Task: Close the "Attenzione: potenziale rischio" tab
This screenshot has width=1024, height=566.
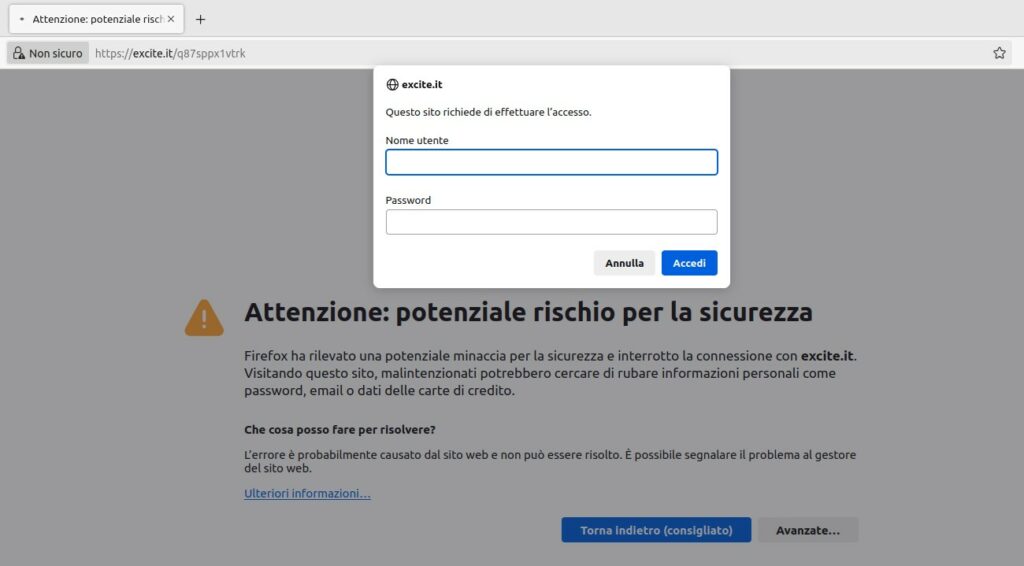Action: pyautogui.click(x=171, y=19)
